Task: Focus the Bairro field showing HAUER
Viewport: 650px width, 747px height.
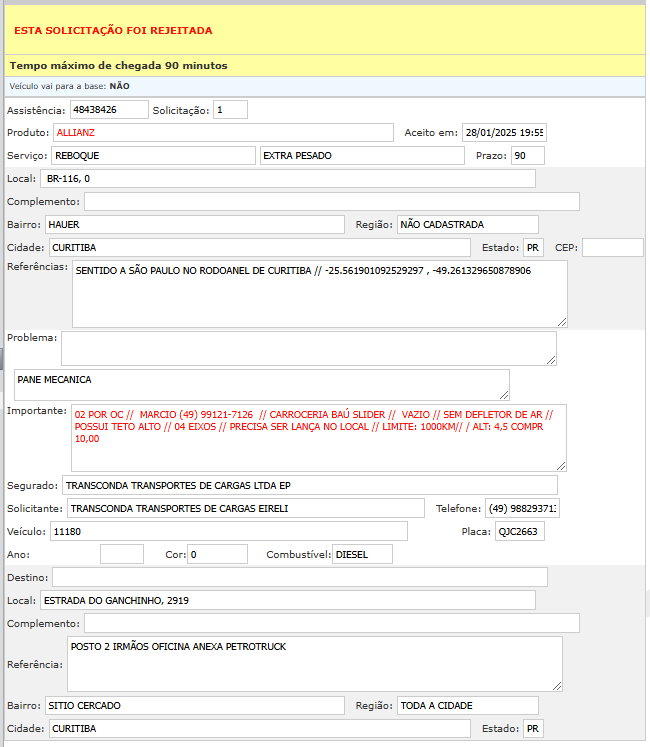Action: click(x=194, y=225)
